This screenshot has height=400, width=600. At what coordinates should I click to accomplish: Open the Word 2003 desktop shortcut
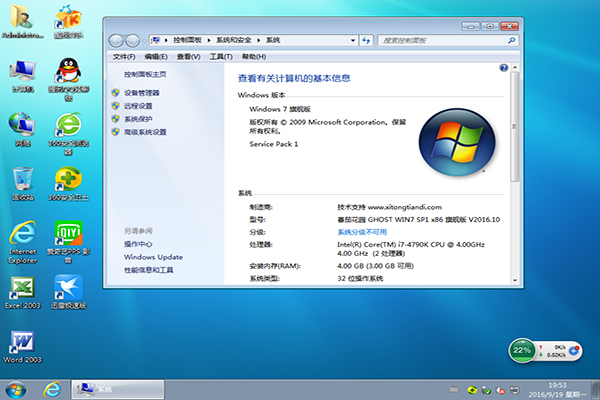click(23, 347)
